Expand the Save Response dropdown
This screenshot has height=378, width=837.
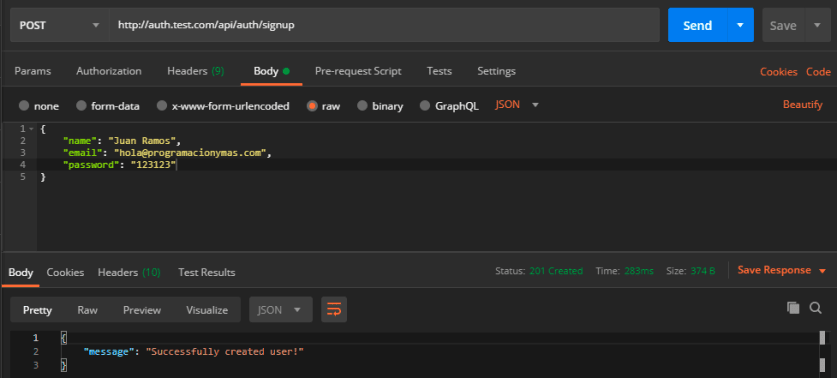[782, 270]
